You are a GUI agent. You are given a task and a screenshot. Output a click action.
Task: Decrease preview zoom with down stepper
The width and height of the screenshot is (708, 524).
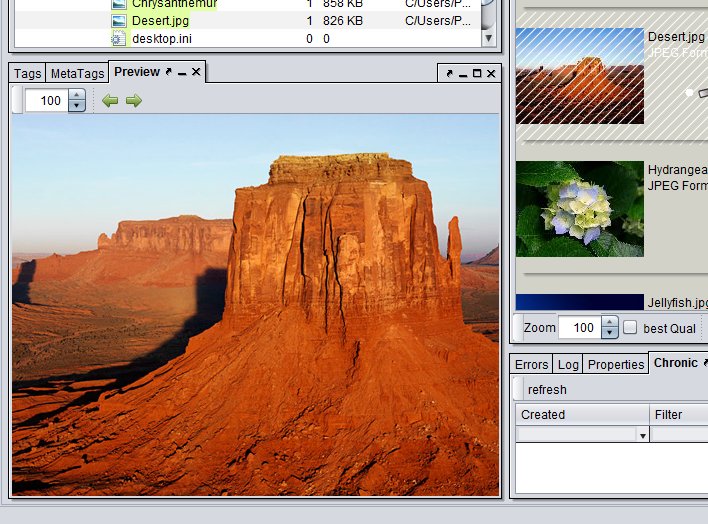coord(77,106)
